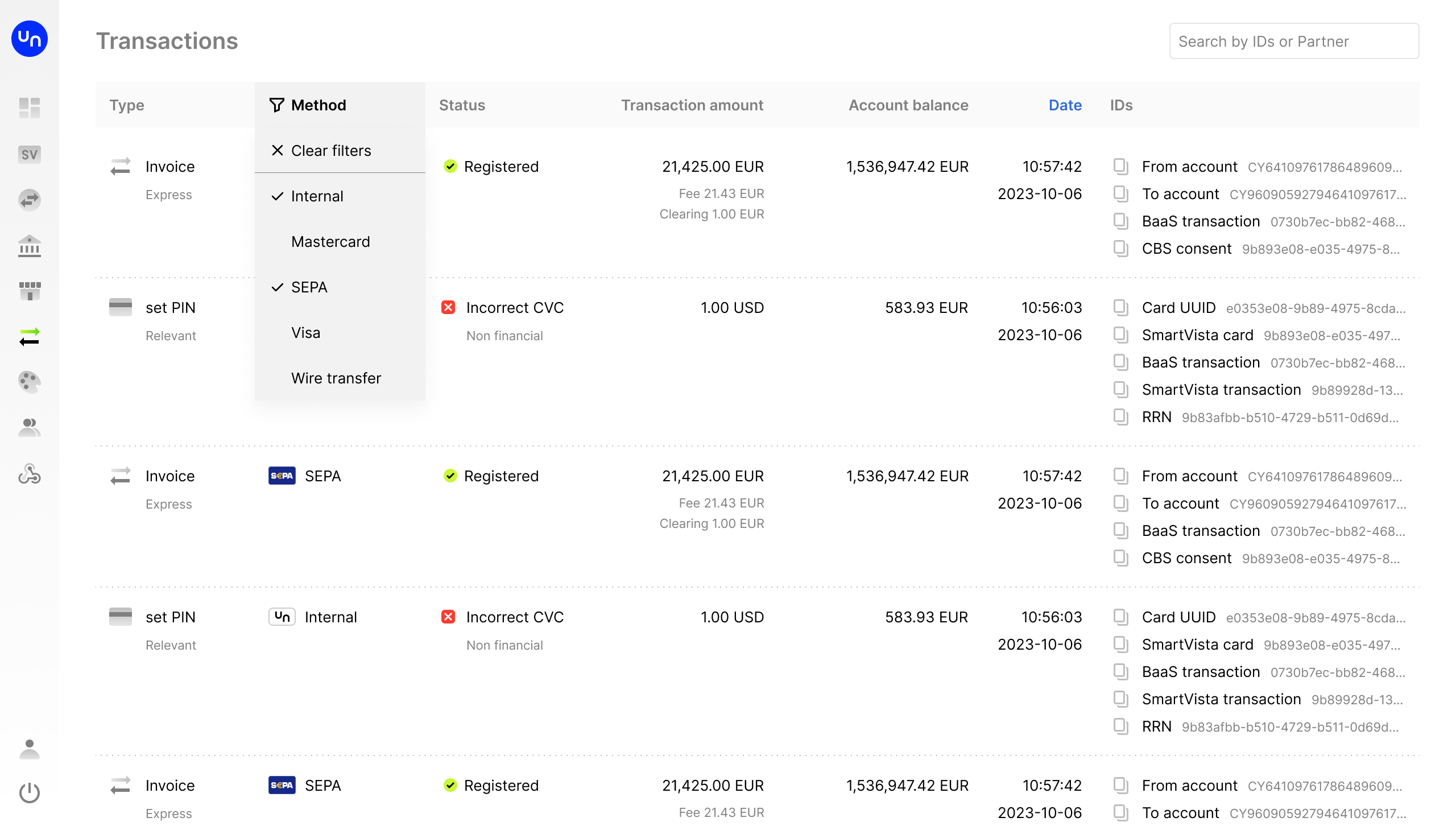
Task: Open the color palette sidebar icon
Action: [30, 382]
